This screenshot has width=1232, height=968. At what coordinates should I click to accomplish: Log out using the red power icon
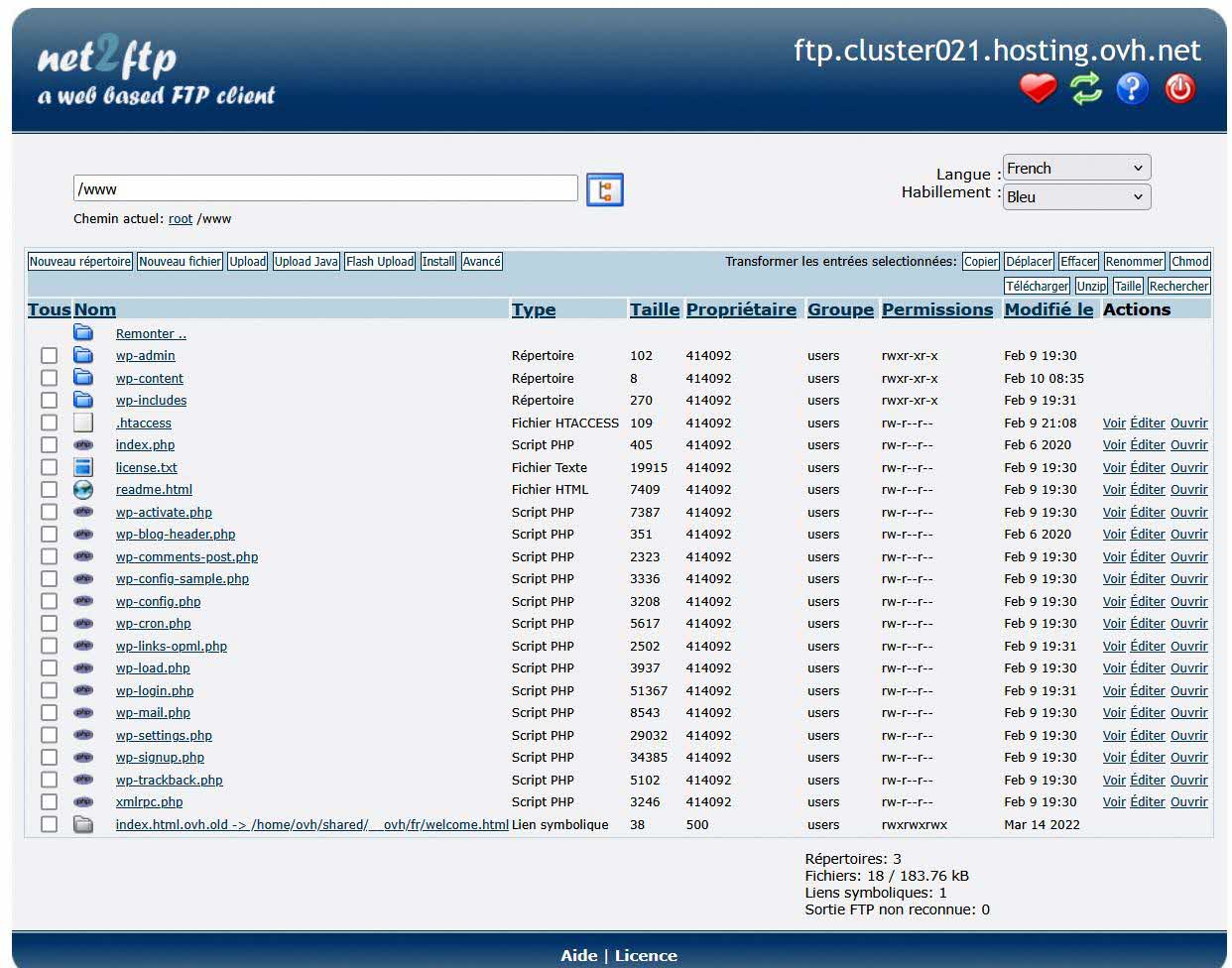coord(1179,89)
